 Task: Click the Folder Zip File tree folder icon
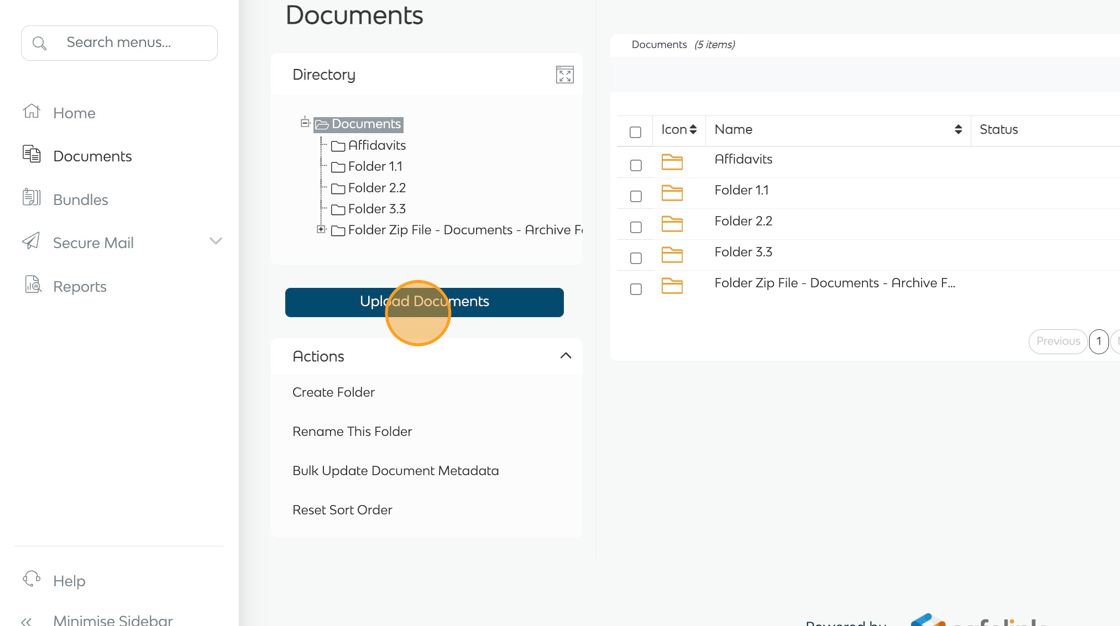coord(338,231)
